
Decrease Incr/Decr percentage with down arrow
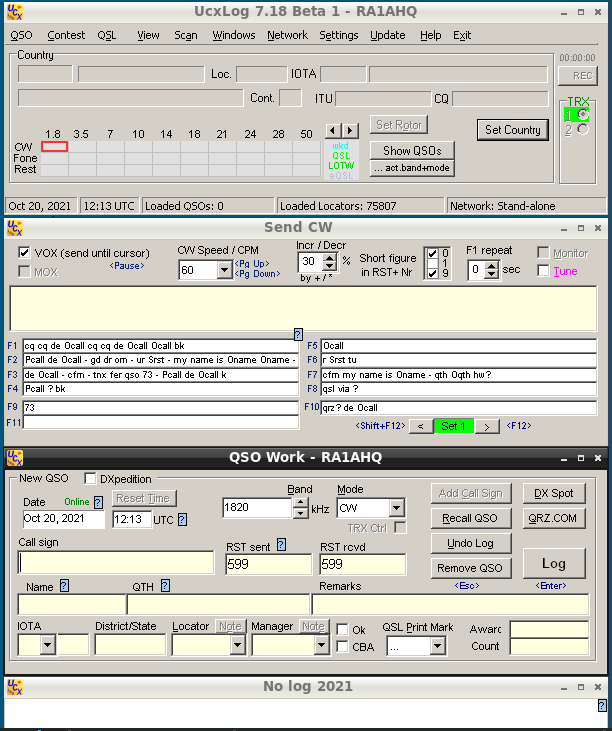(x=330, y=266)
